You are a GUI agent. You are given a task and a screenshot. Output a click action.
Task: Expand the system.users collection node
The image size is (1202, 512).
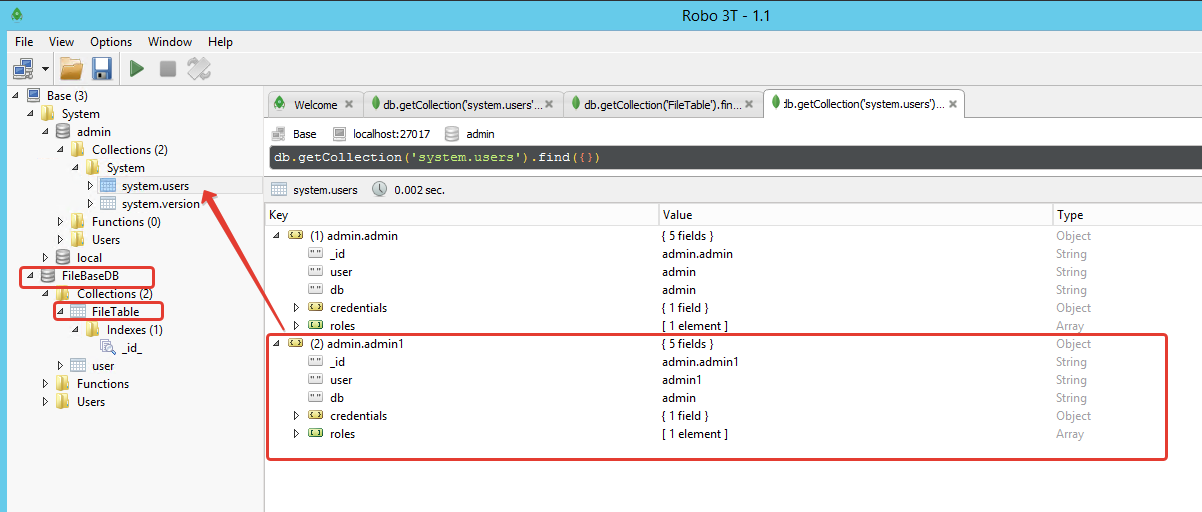[90, 185]
